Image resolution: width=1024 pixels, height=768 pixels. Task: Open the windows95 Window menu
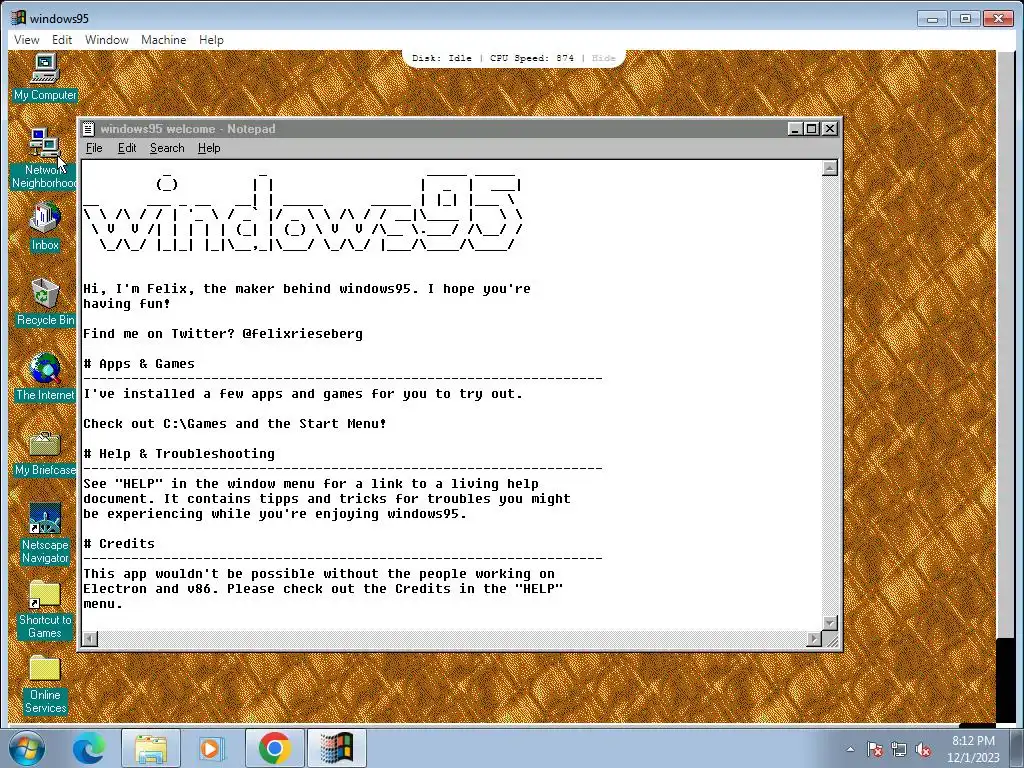pos(106,40)
